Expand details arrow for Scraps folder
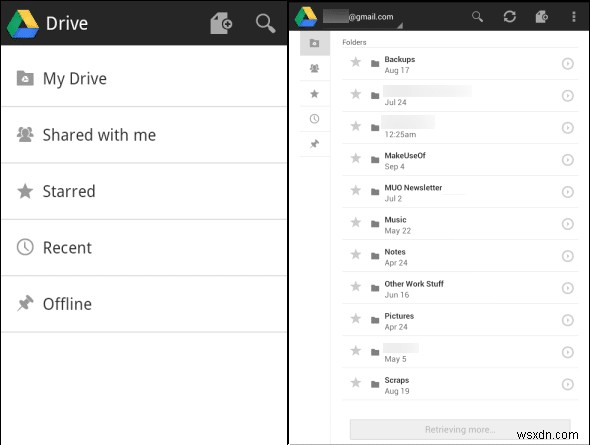590x445 pixels. pyautogui.click(x=567, y=384)
